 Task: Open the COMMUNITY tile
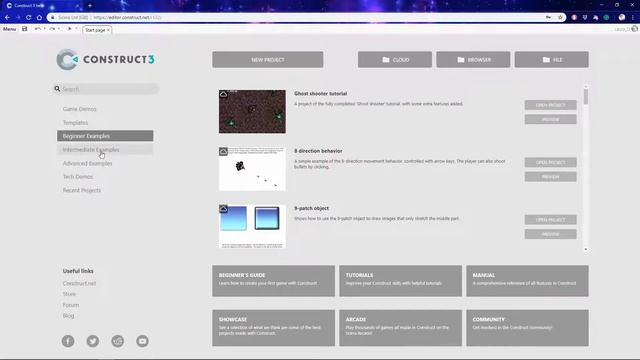(x=527, y=328)
